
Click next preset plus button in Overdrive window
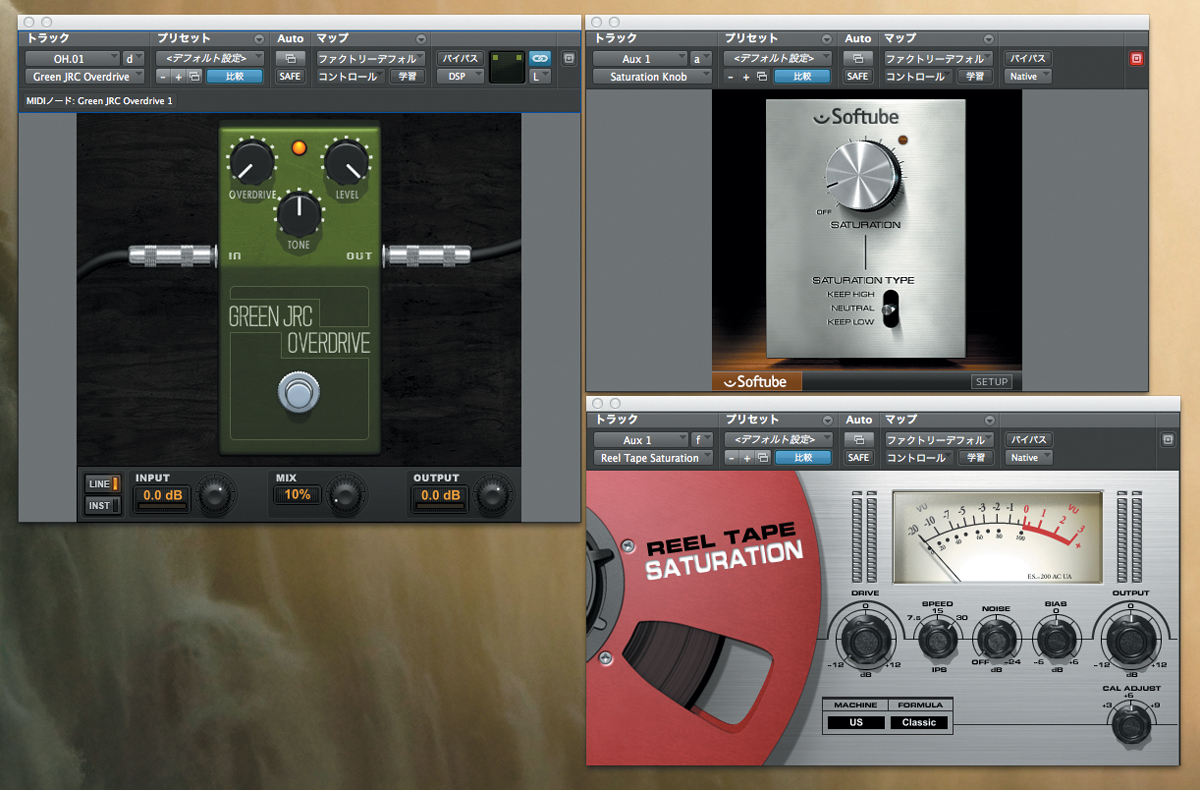pyautogui.click(x=178, y=76)
